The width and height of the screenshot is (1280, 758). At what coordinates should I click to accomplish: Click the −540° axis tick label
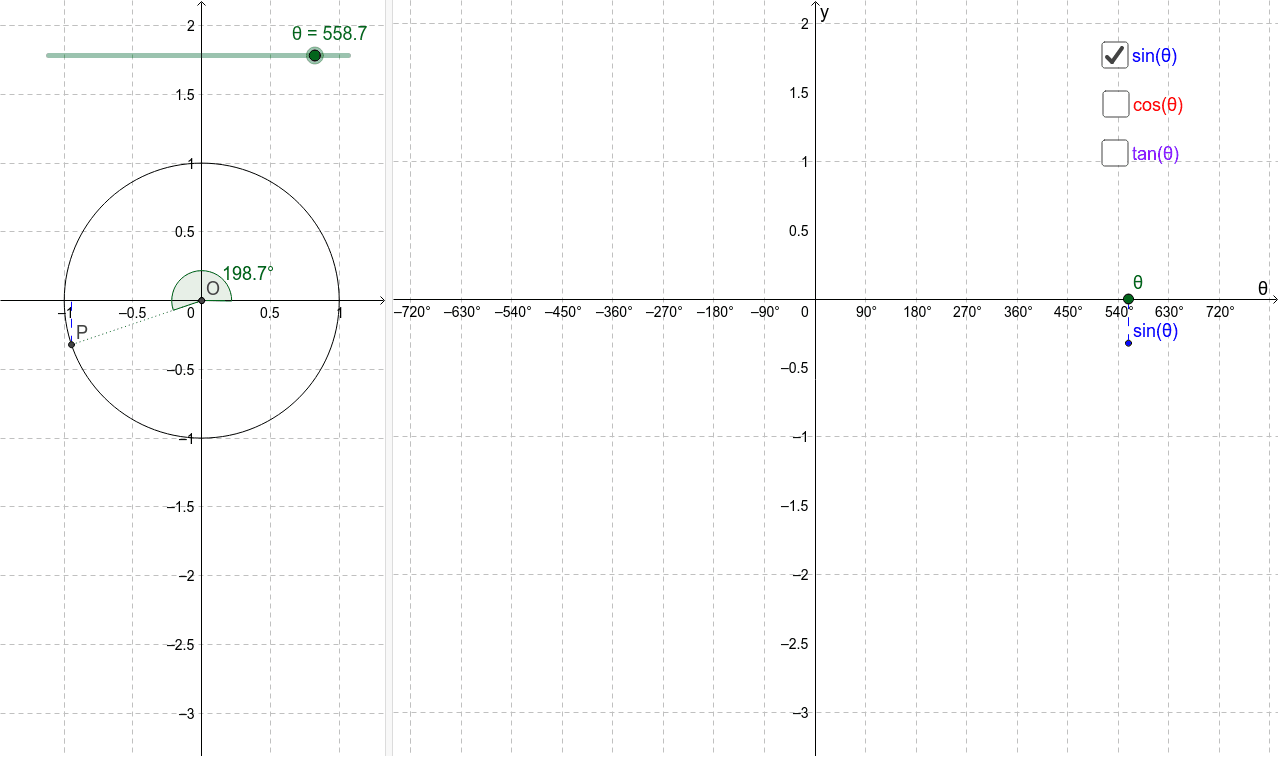(513, 312)
